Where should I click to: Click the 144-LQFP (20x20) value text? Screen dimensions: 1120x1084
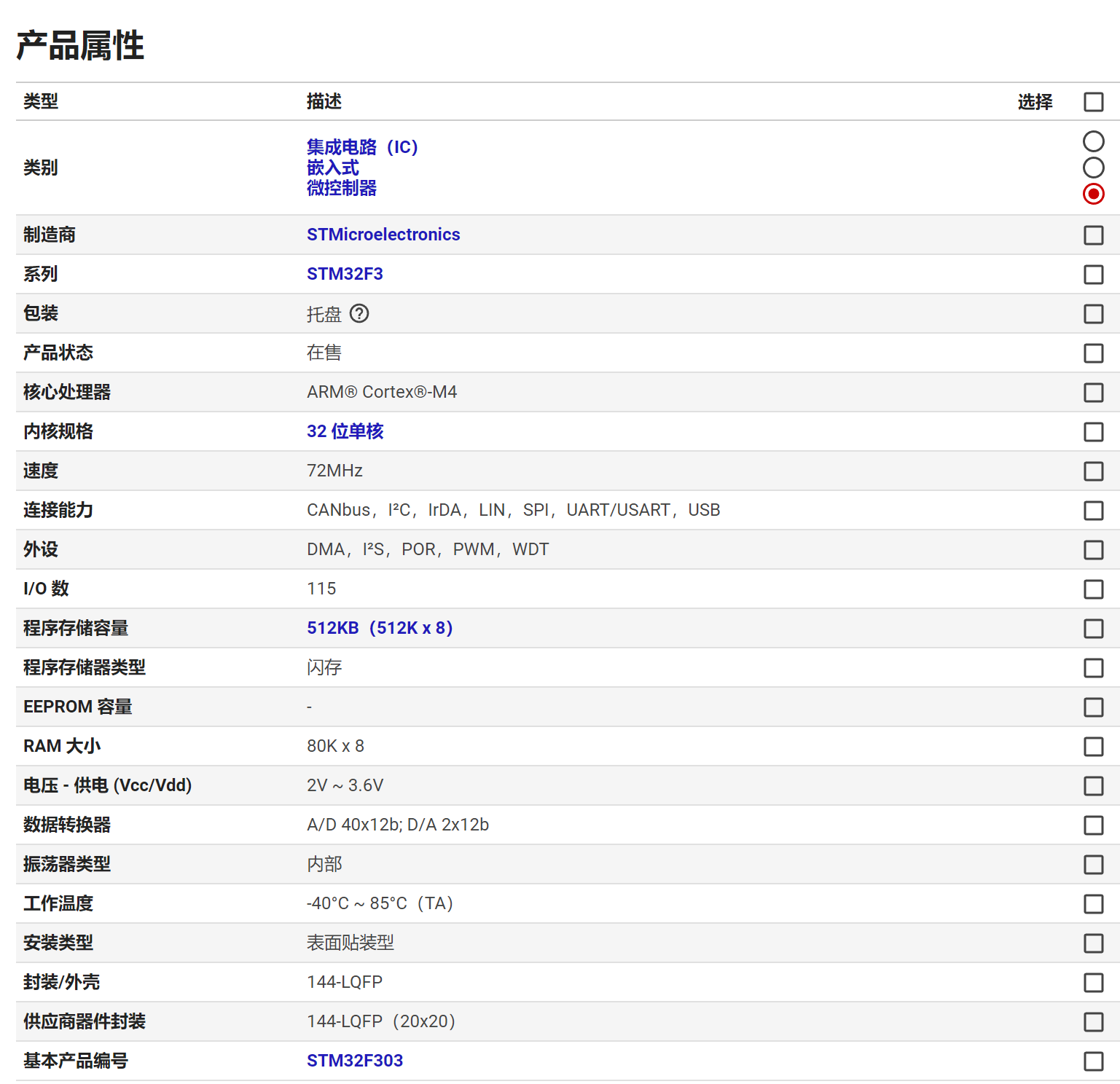382,1021
